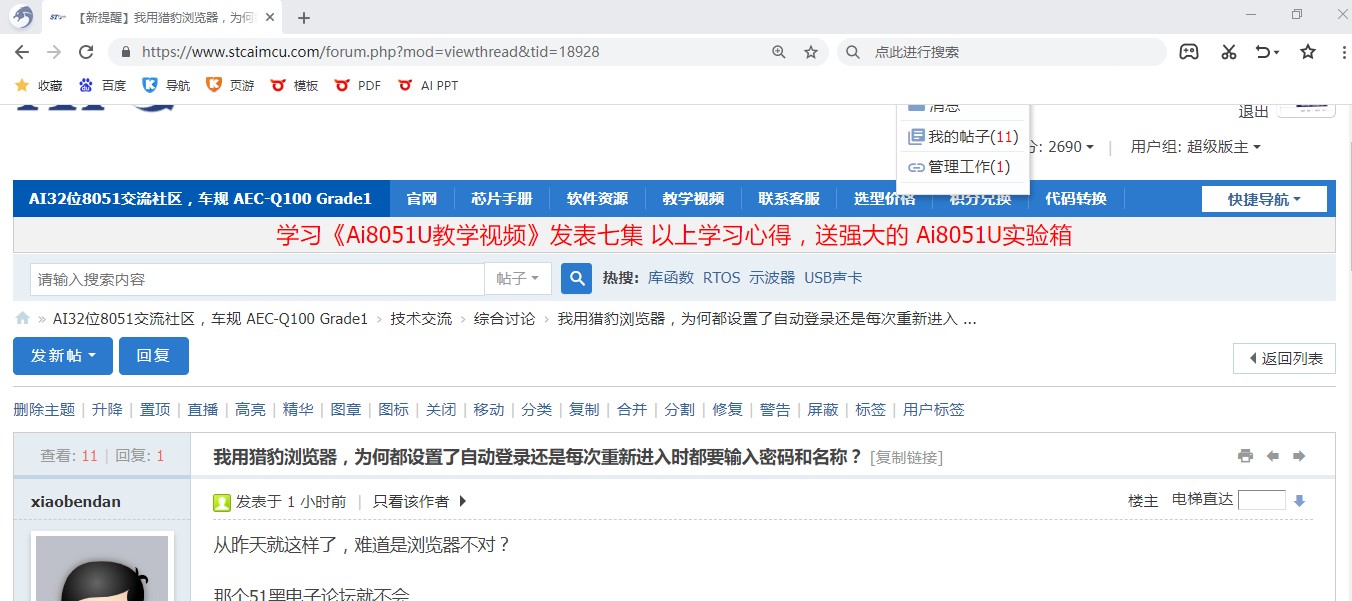1352x601 pixels.
Task: Open the 教学视频 nav item
Action: point(693,199)
